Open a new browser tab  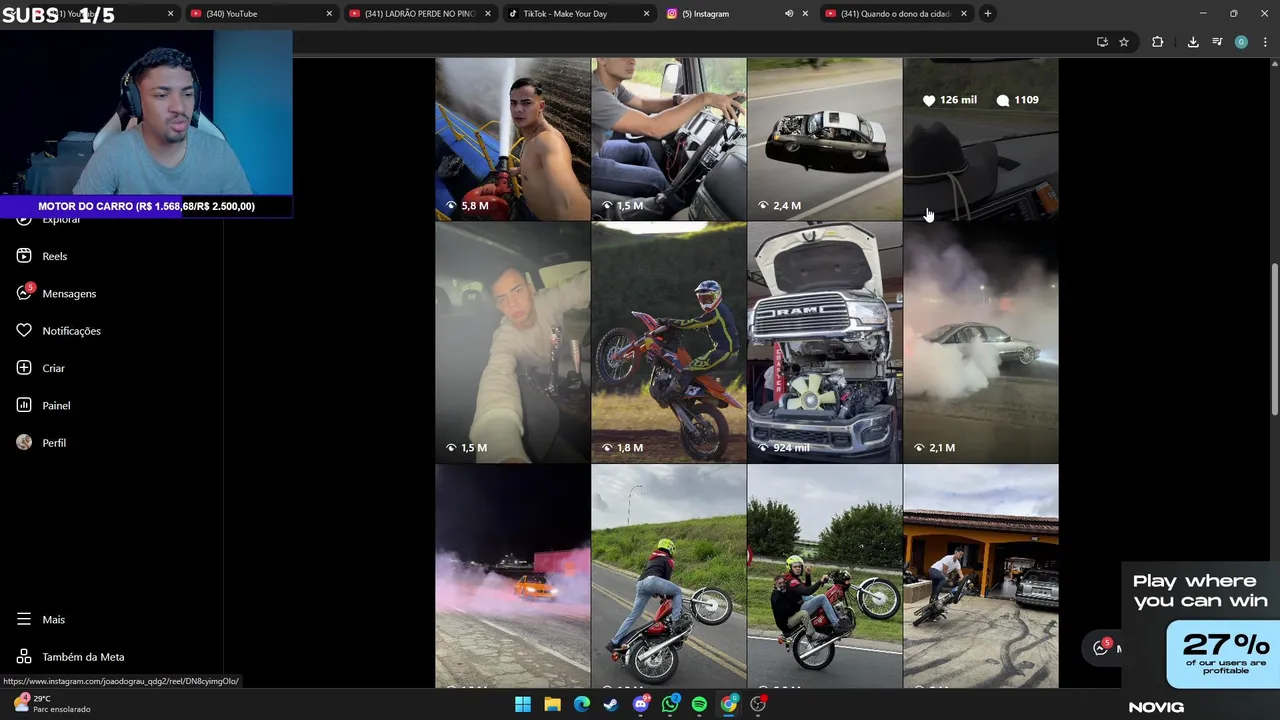[x=987, y=14]
